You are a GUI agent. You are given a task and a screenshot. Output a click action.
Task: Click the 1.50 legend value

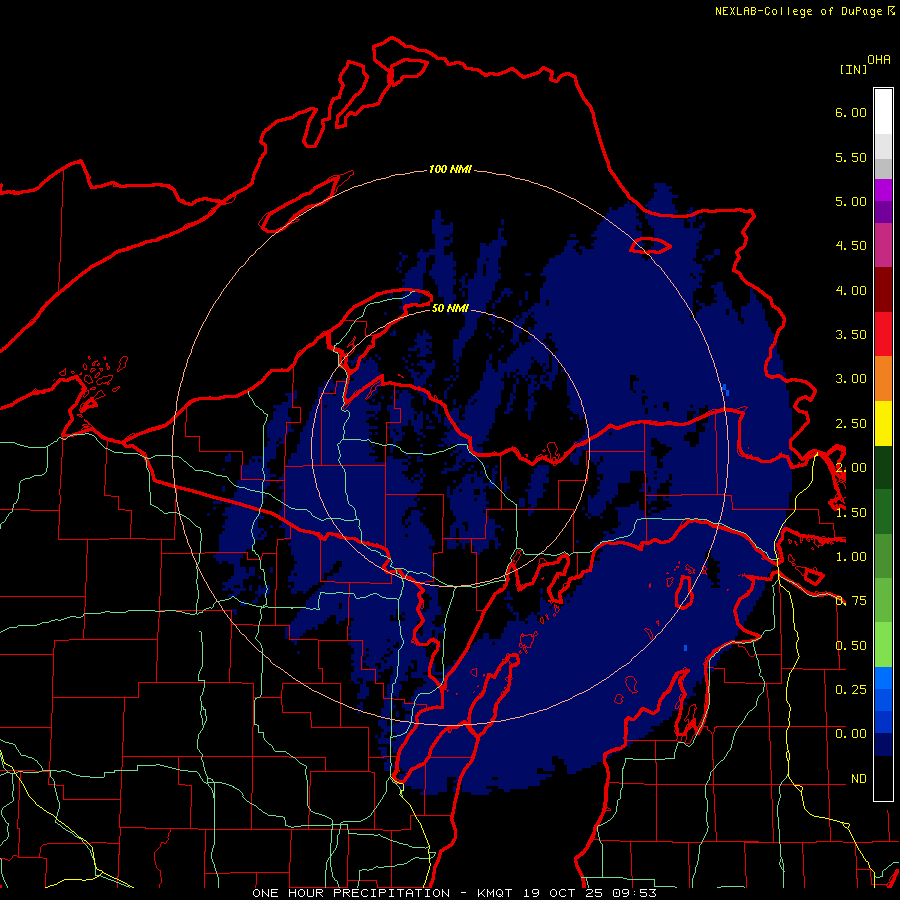pyautogui.click(x=851, y=513)
